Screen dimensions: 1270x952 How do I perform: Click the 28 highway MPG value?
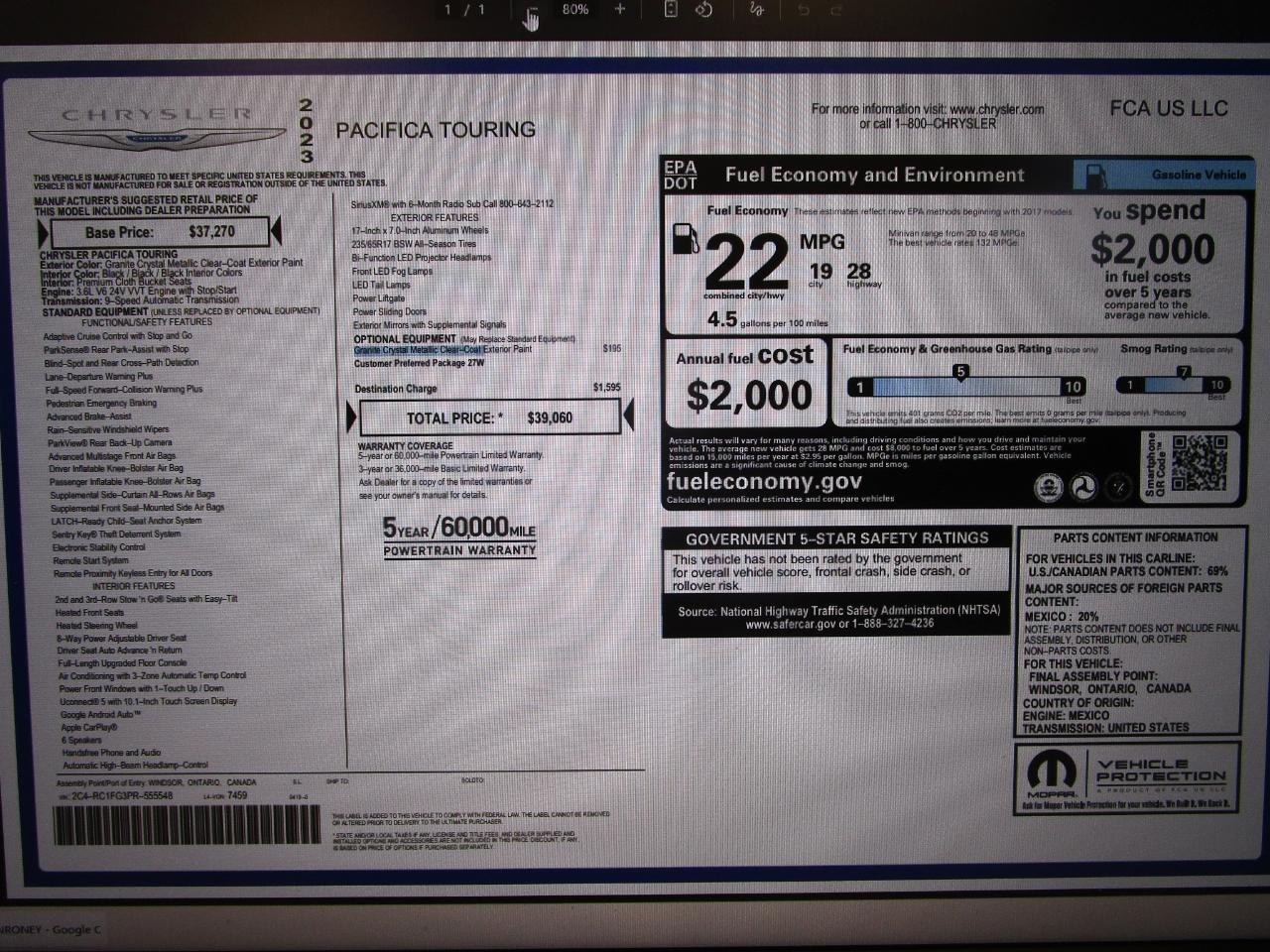click(x=859, y=273)
